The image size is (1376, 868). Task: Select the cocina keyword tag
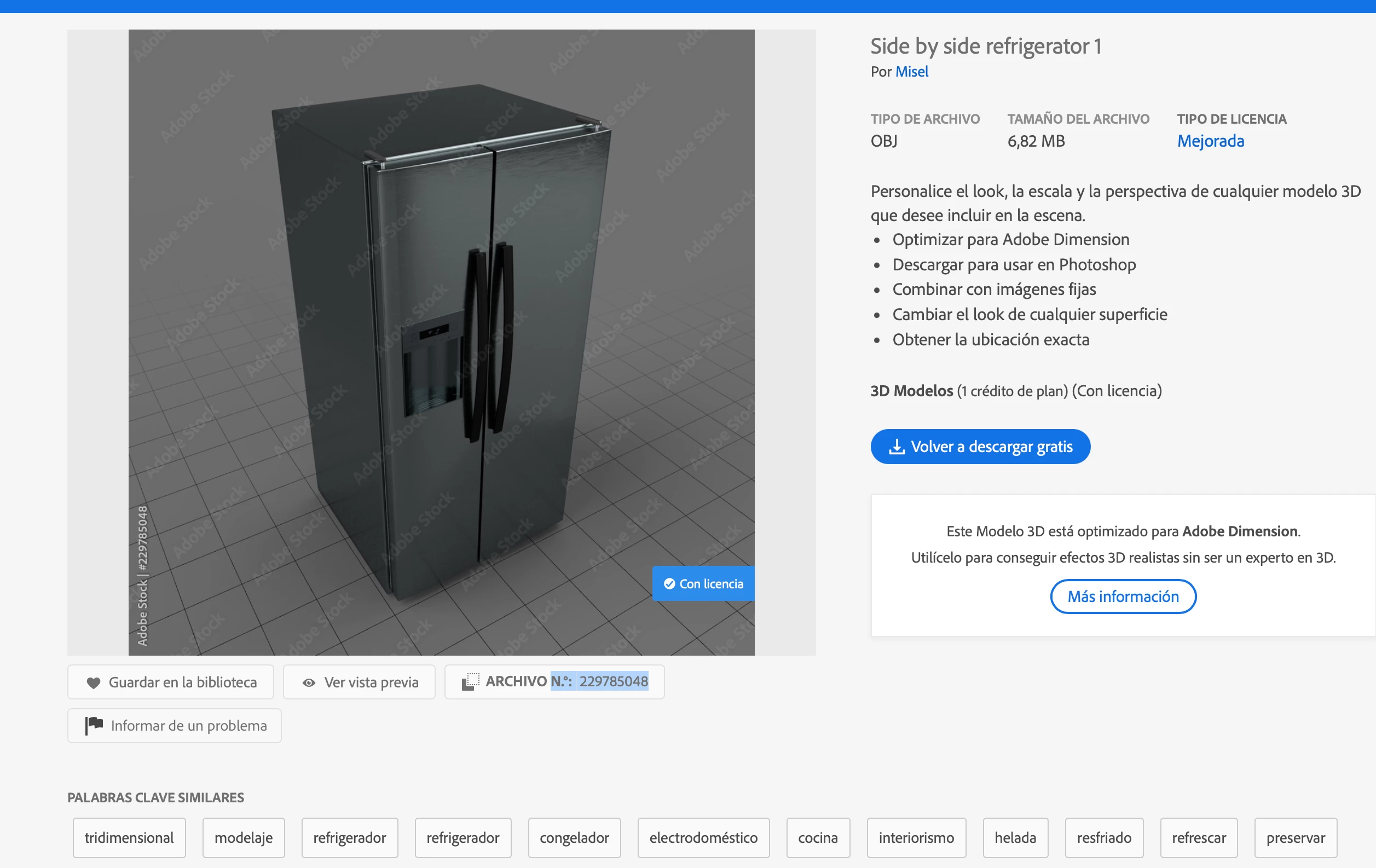[x=818, y=838]
